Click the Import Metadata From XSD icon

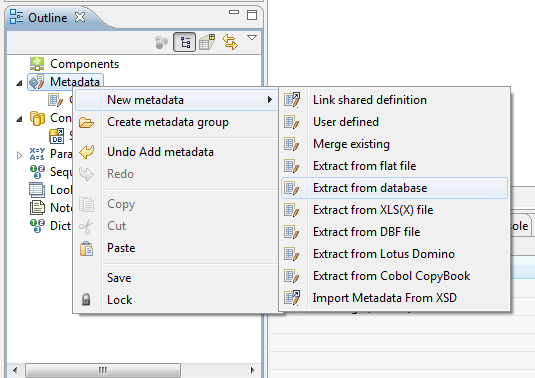pos(292,297)
